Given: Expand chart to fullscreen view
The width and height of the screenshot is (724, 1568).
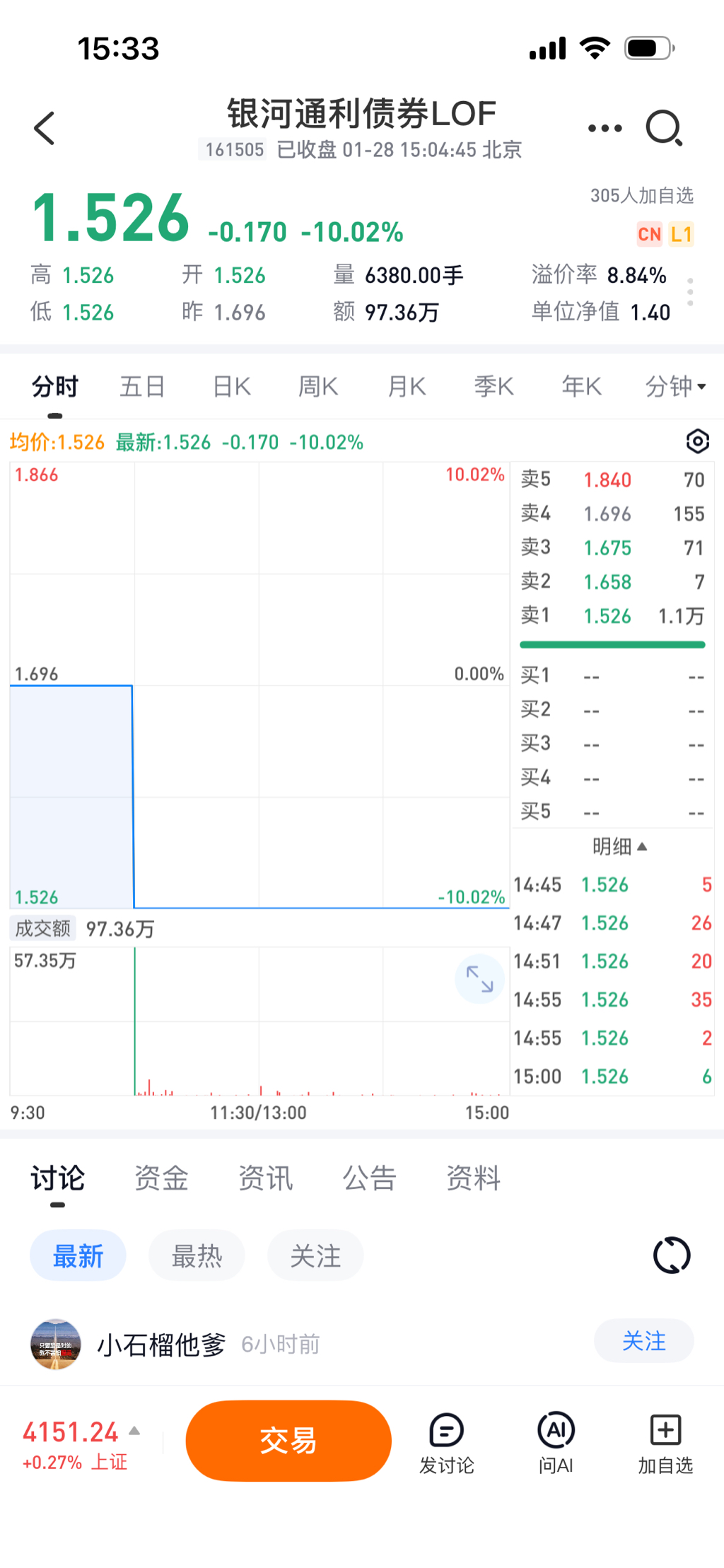Looking at the screenshot, I should [x=479, y=979].
